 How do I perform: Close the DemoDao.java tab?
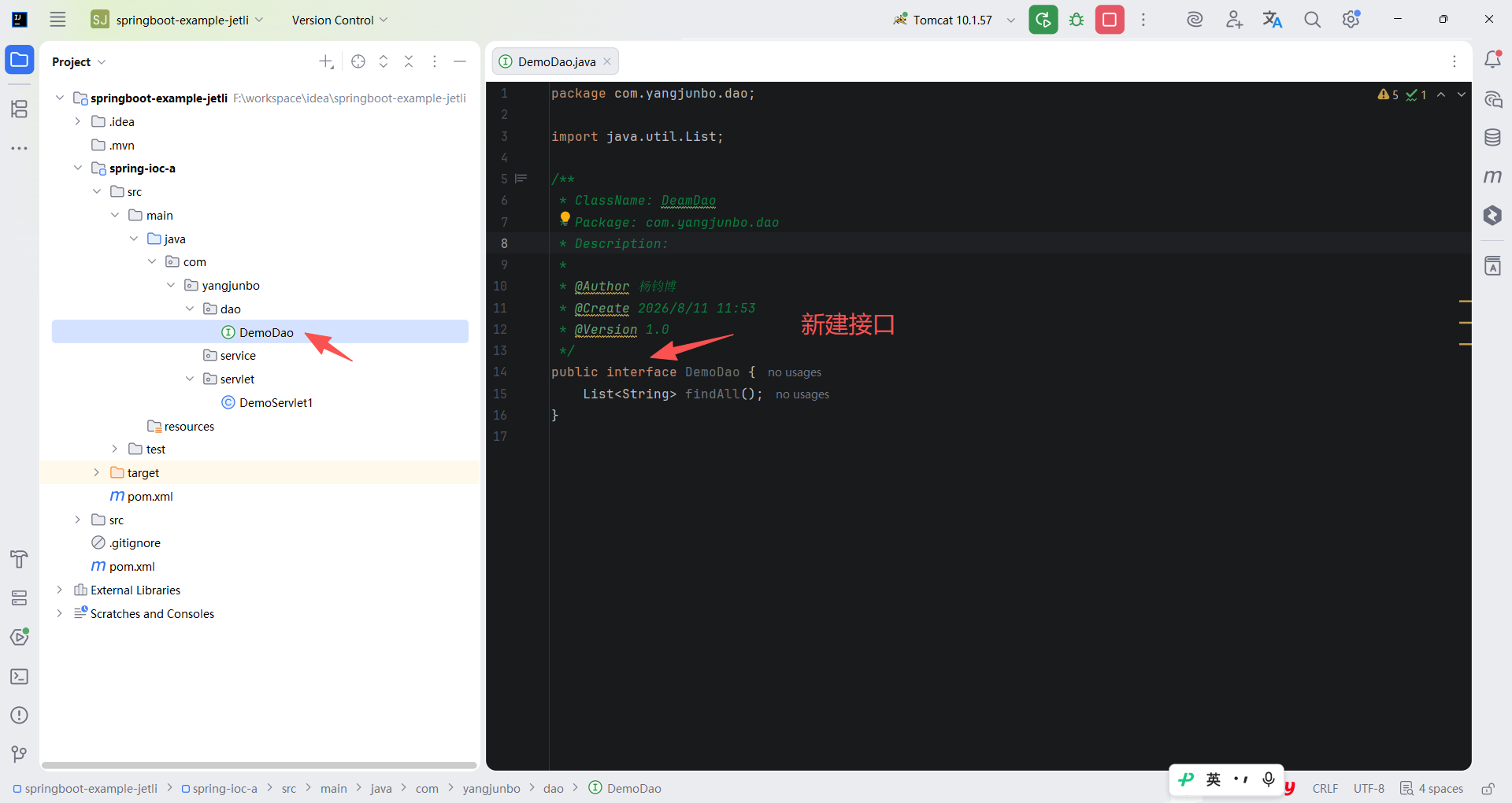607,61
